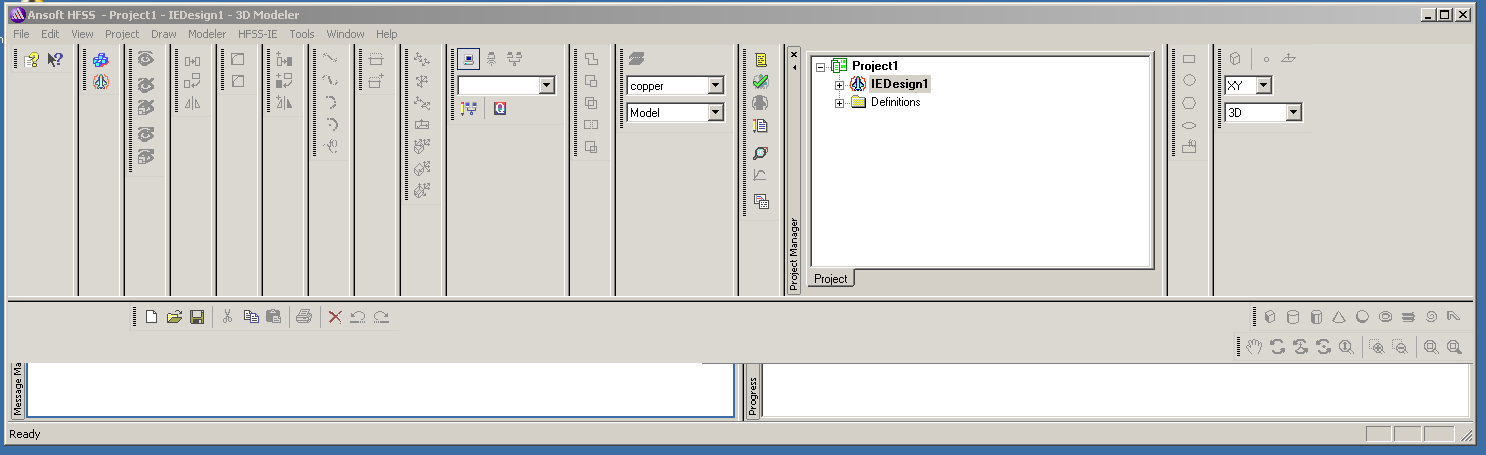The image size is (1486, 455).
Task: Toggle the local machine computer button
Action: click(468, 59)
